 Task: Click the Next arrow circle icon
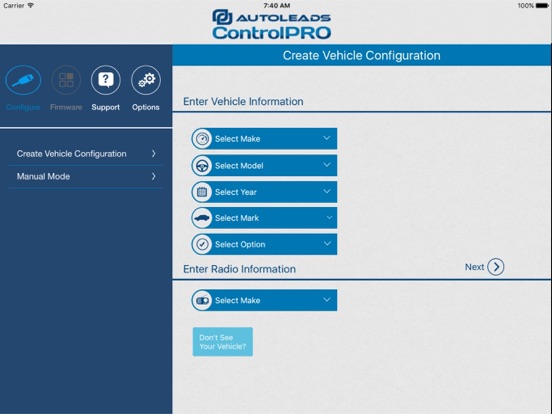pos(496,267)
